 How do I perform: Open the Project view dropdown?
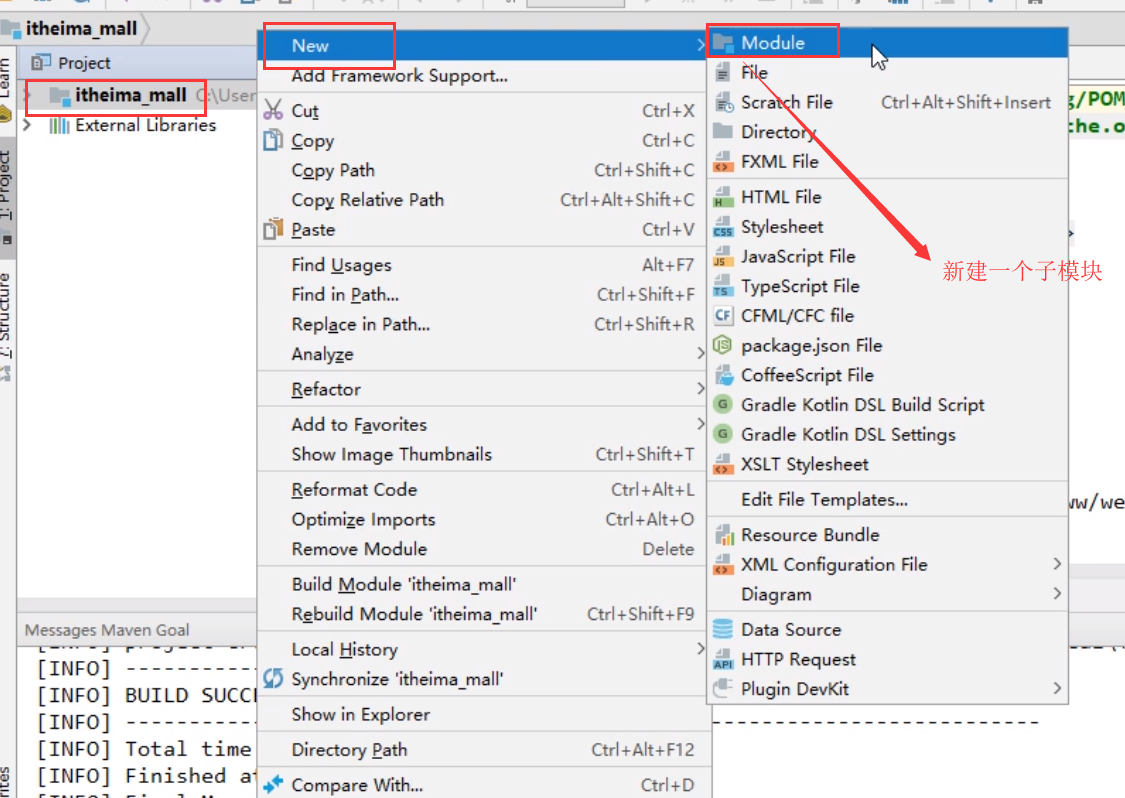click(70, 62)
